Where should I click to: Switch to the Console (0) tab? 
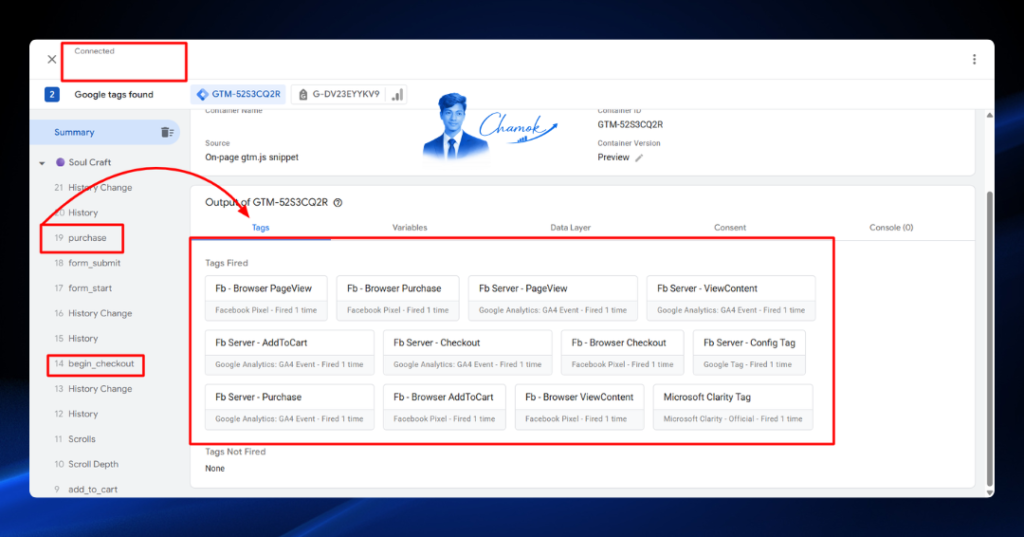pyautogui.click(x=891, y=227)
